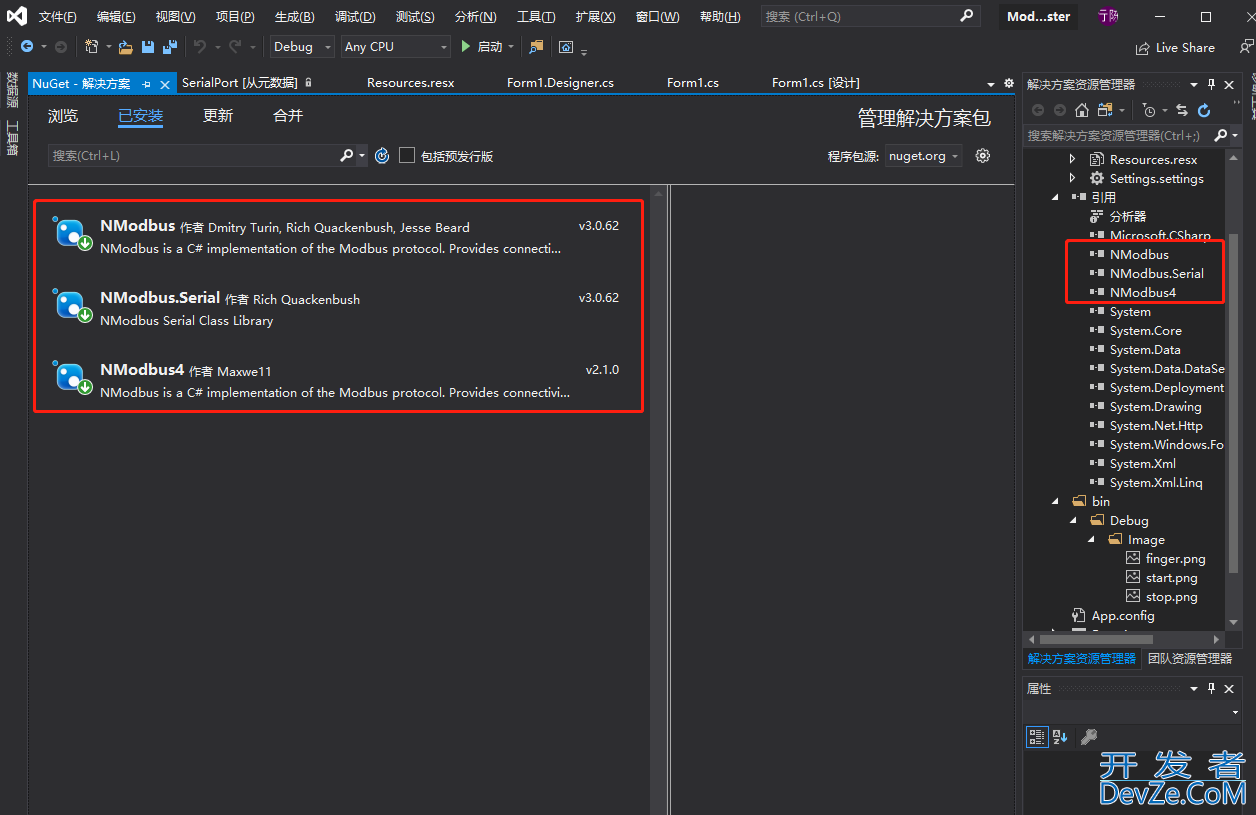Refresh the NuGet package list

[x=381, y=156]
